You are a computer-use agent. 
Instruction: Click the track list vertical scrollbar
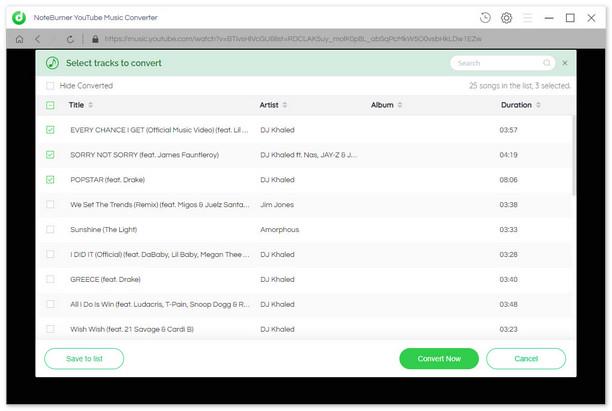click(x=573, y=156)
